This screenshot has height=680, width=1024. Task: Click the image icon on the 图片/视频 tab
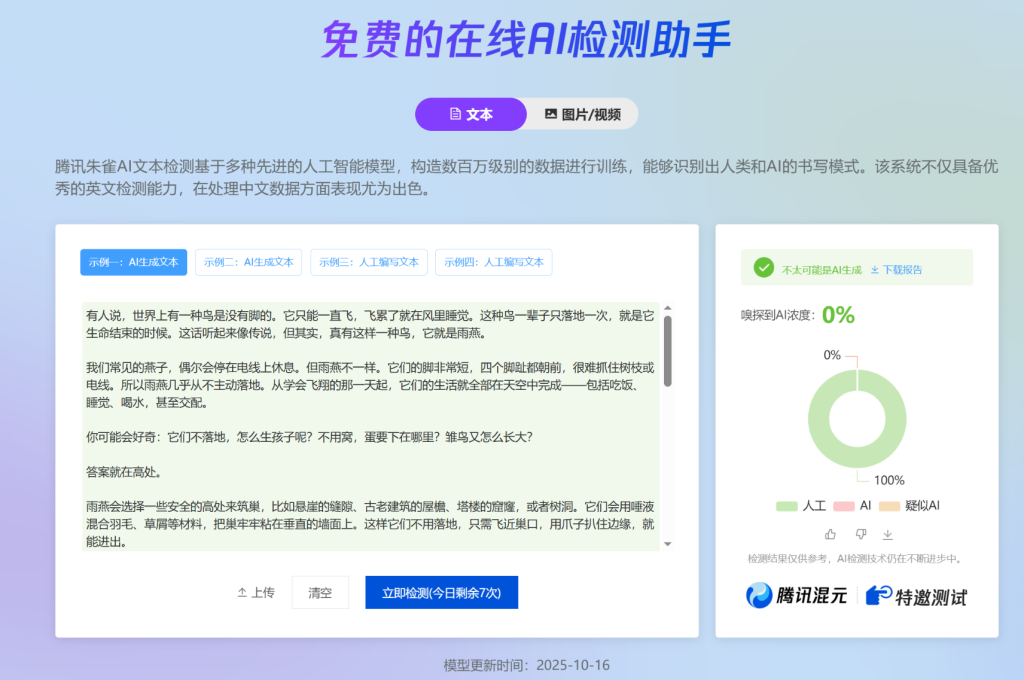[553, 114]
